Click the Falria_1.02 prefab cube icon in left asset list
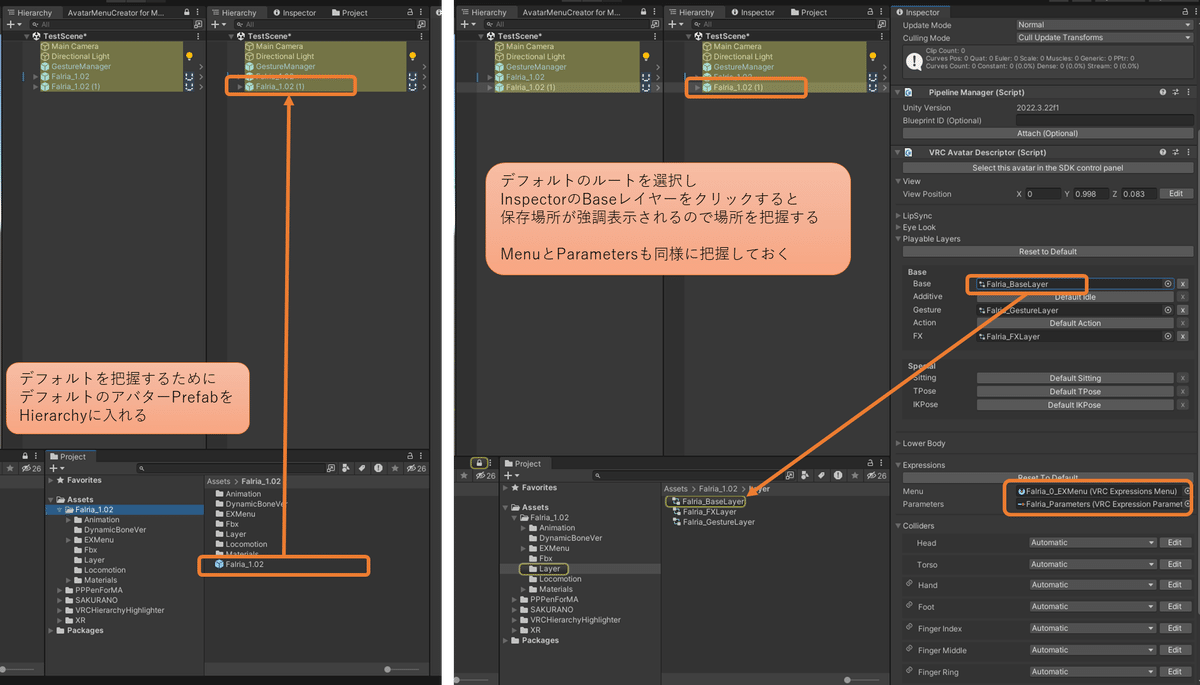Screen dimensions: 1200x685 [218, 565]
